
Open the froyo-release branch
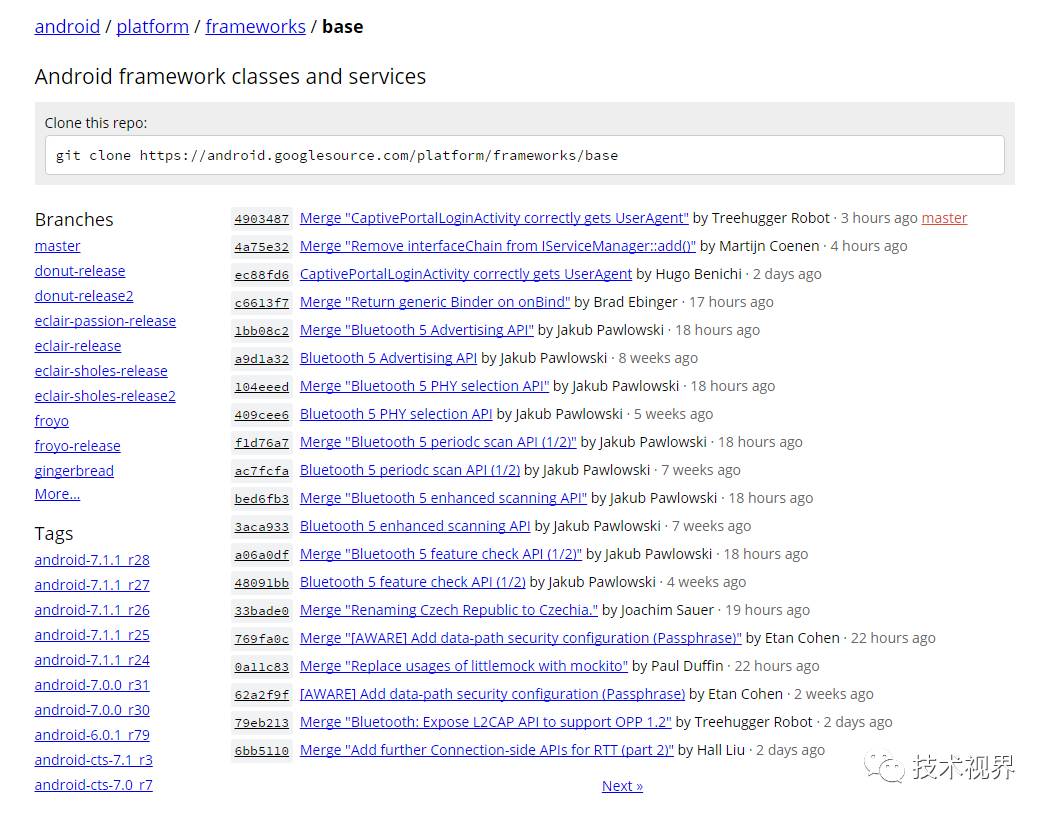pyautogui.click(x=78, y=446)
